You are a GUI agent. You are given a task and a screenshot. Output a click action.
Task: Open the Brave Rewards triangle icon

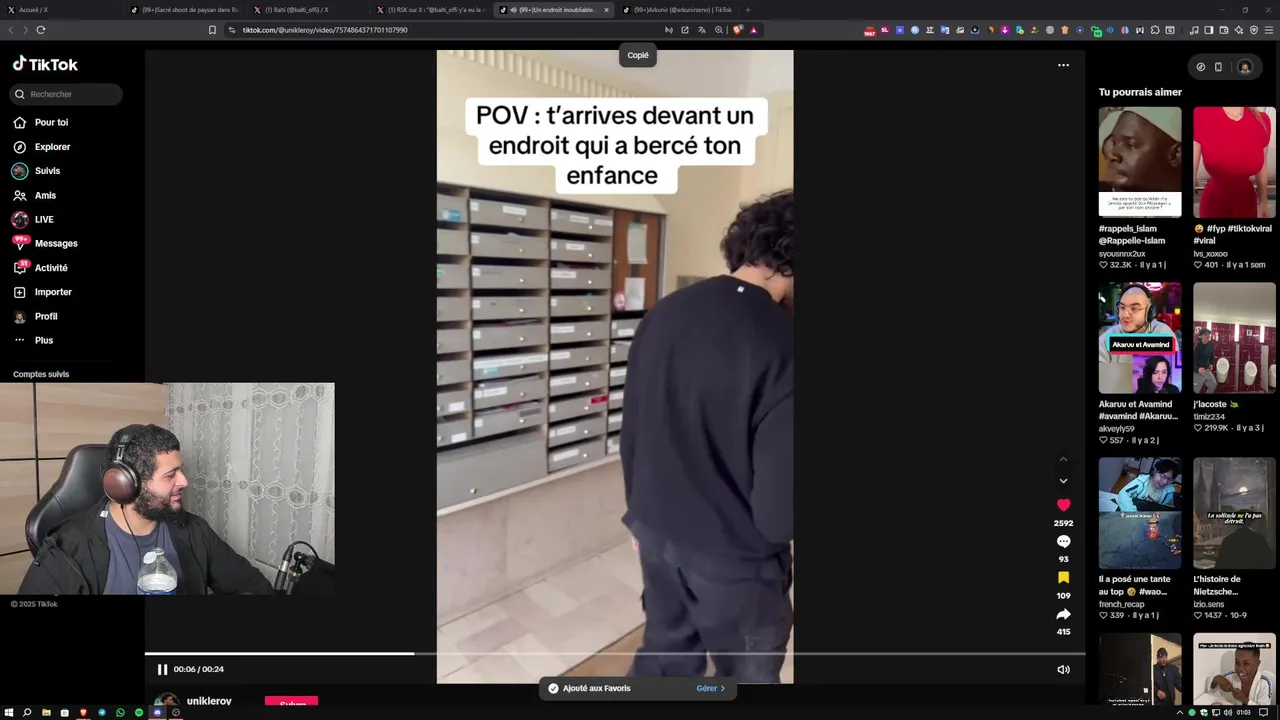coord(754,30)
